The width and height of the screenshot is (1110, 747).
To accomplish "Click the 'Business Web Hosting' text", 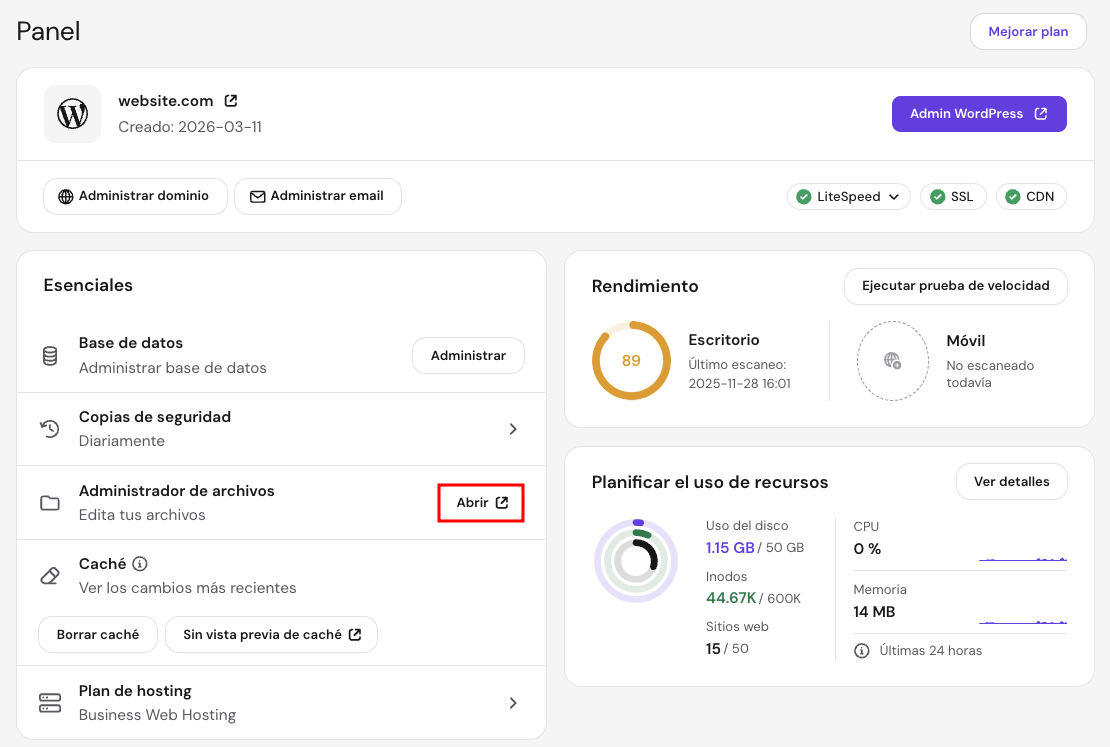I will coord(157,714).
